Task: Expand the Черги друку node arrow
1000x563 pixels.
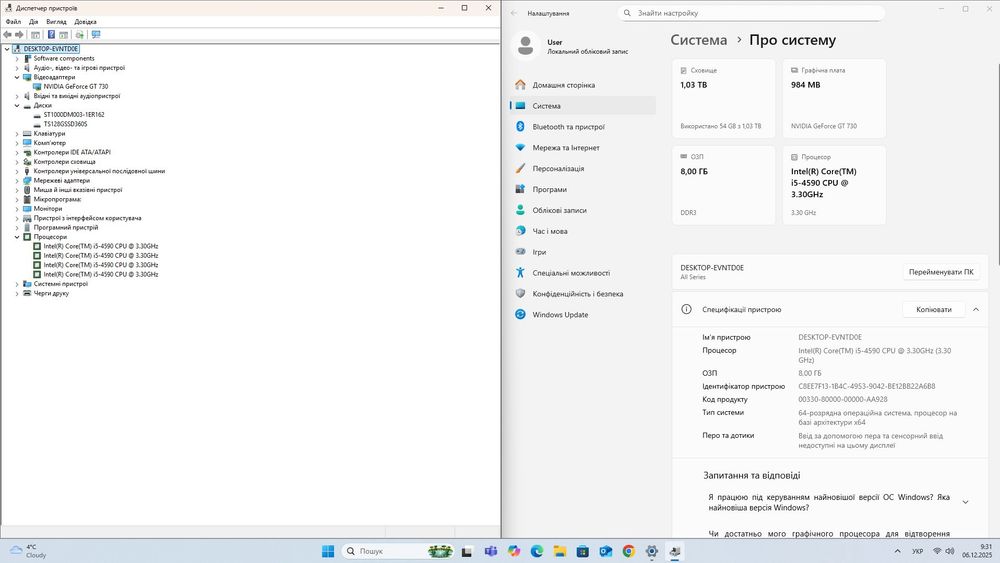Action: 17,293
